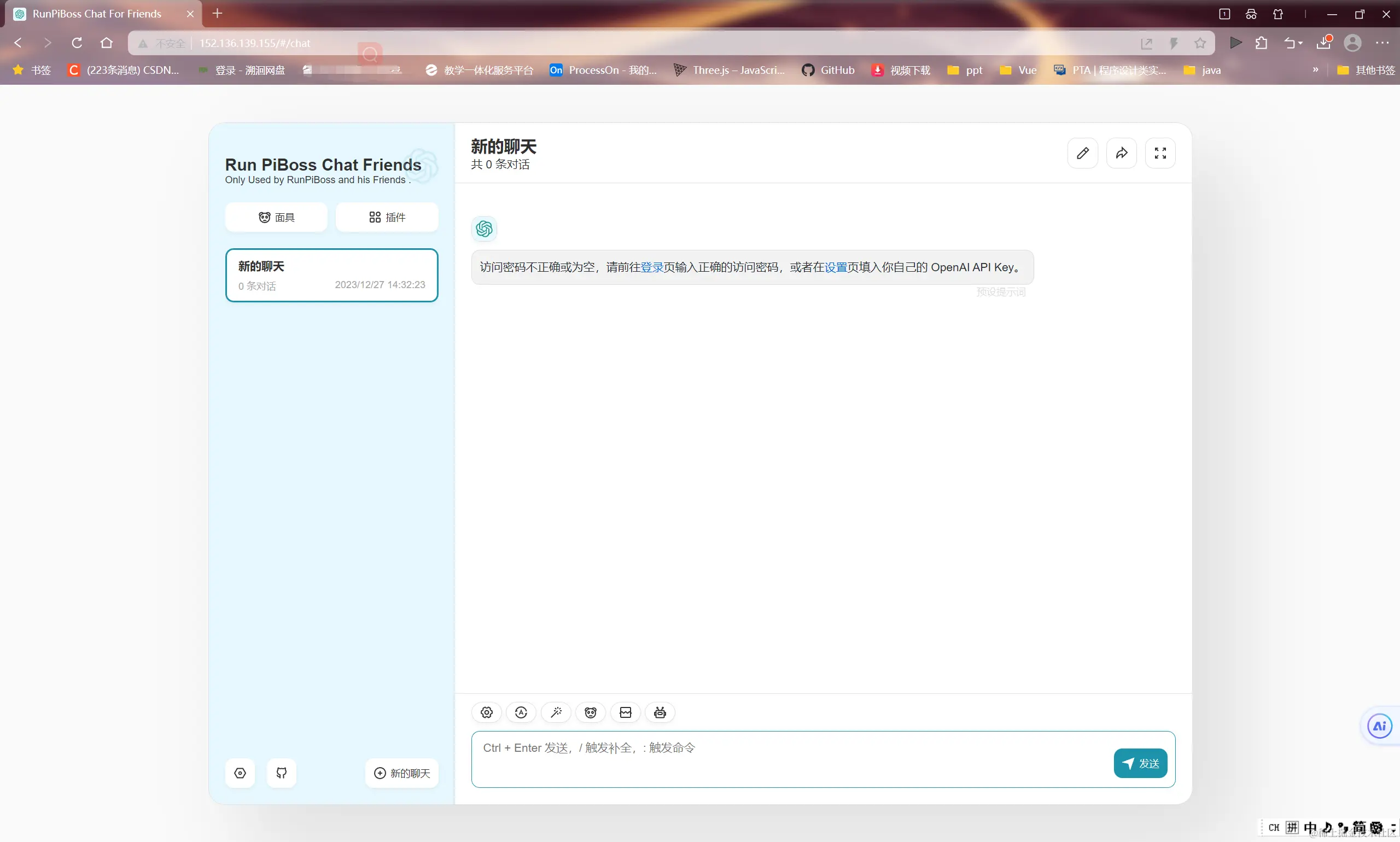This screenshot has height=842, width=1400.
Task: Click the auto theme 'A' icon
Action: (x=521, y=712)
